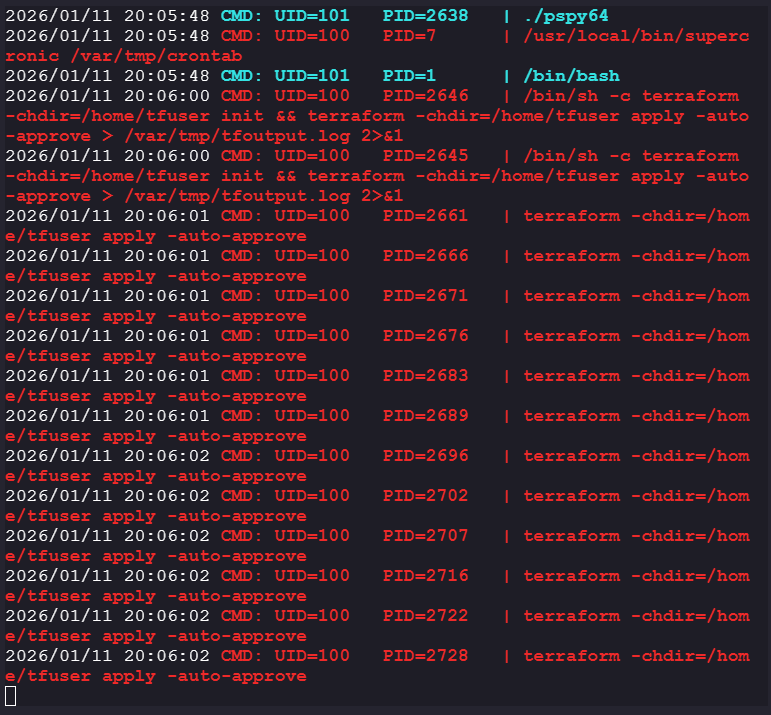Click the PID=2646 process entry
771x715 pixels.
425,96
